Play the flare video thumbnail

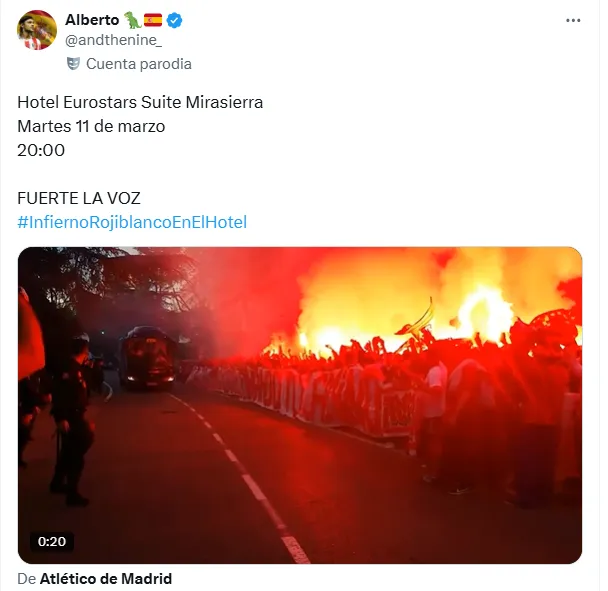click(x=300, y=405)
